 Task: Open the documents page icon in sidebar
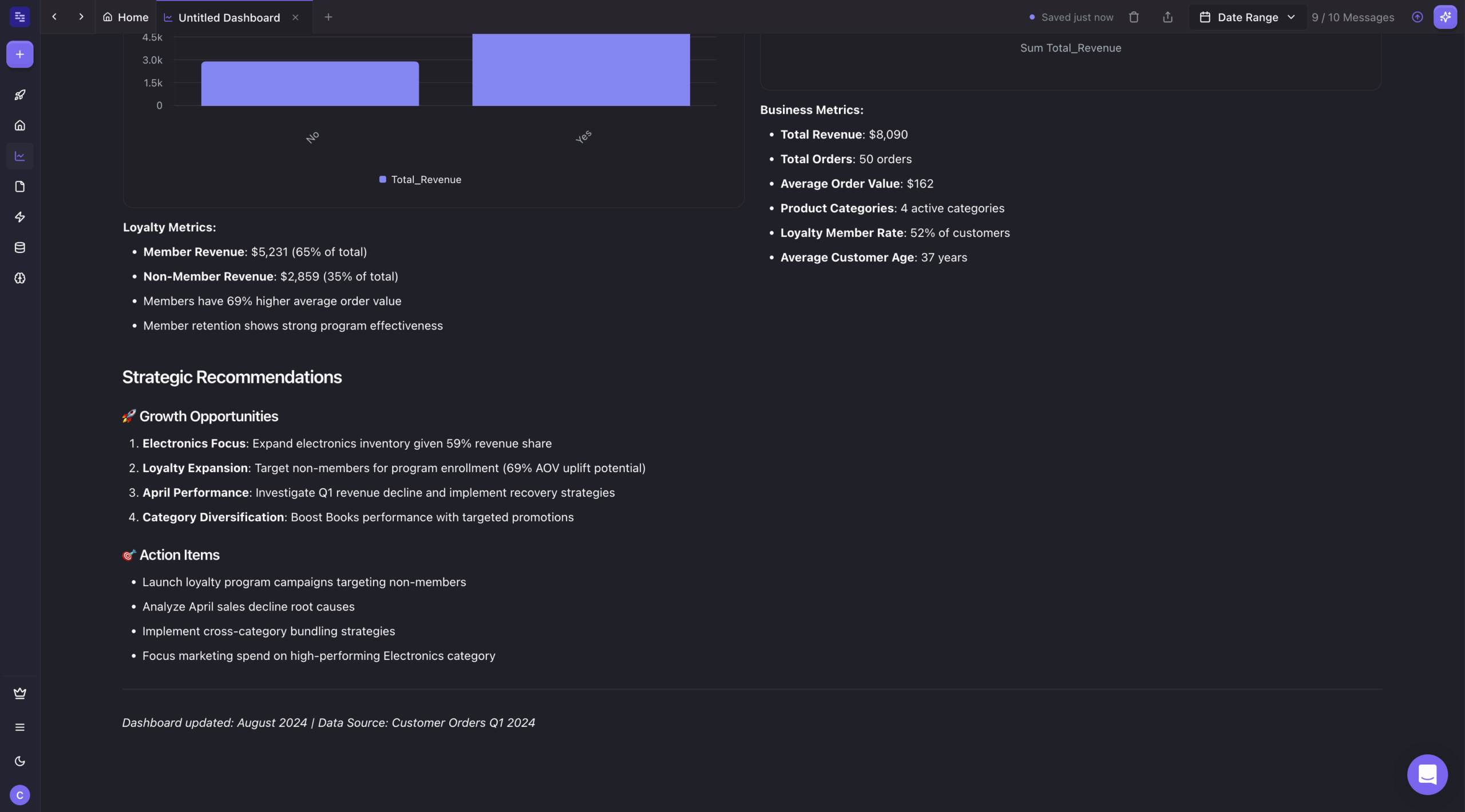(x=19, y=187)
